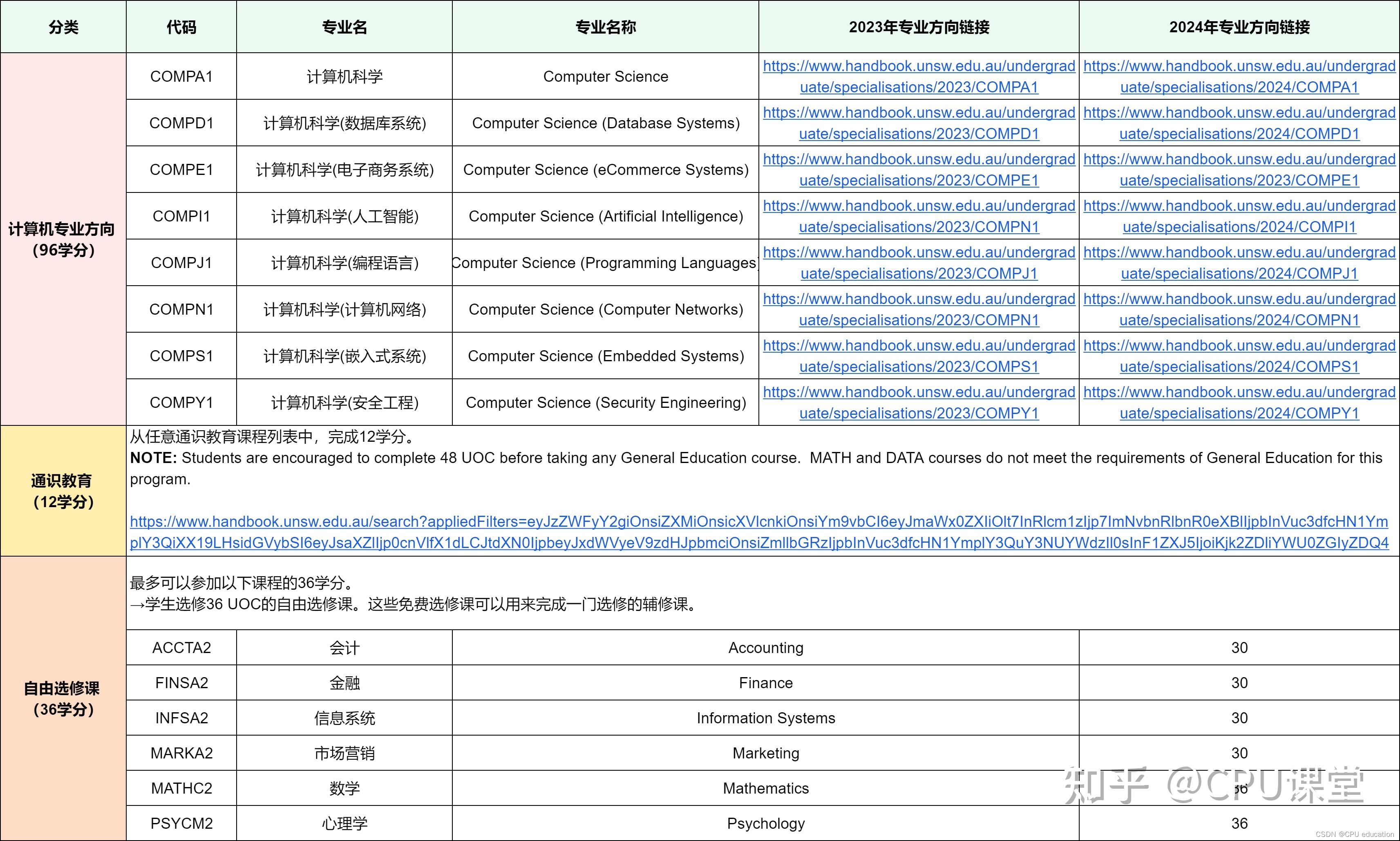Select the MARKA2 code cell
The height and width of the screenshot is (841, 1400).
[181, 753]
